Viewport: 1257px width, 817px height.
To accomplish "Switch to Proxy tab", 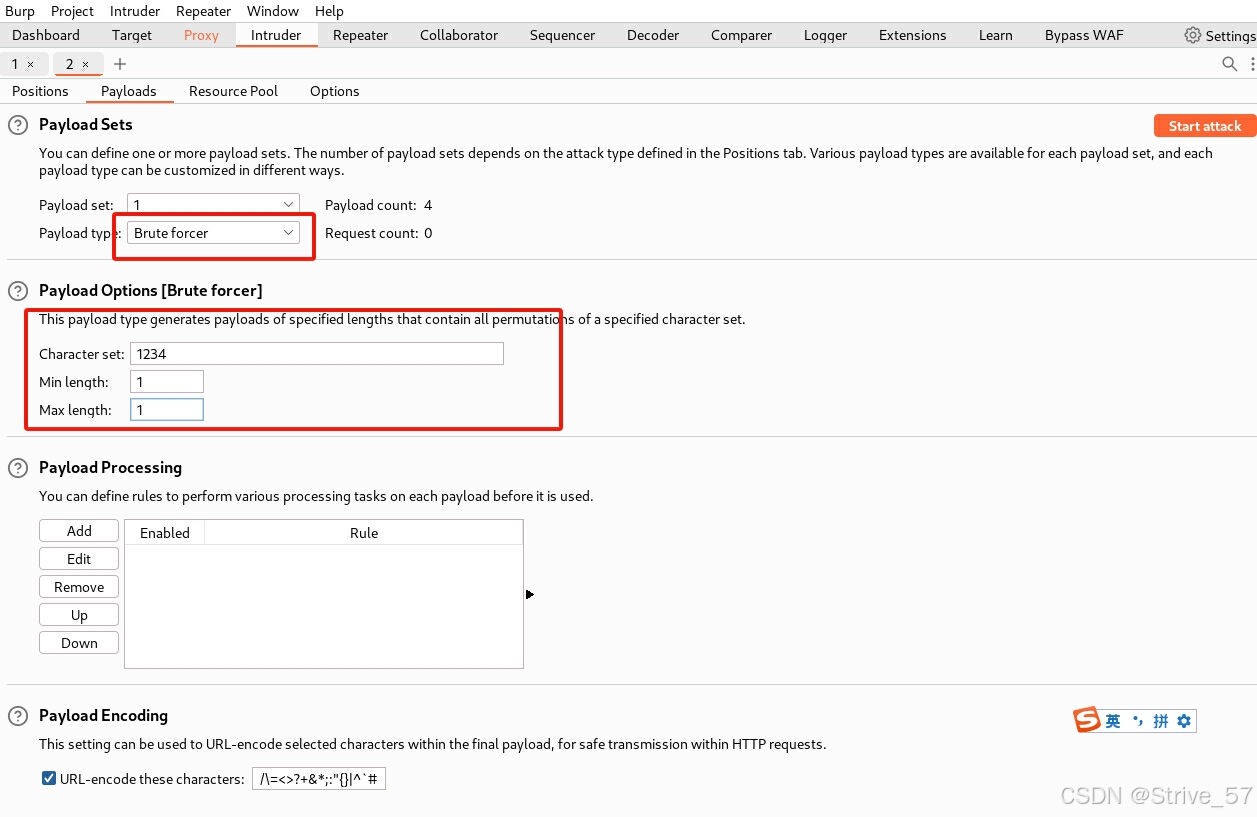I will 201,35.
